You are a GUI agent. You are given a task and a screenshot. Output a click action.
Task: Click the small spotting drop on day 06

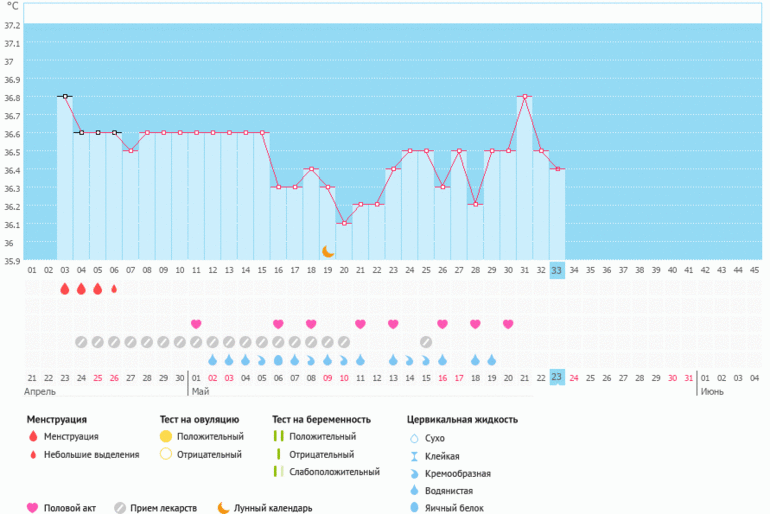(114, 289)
